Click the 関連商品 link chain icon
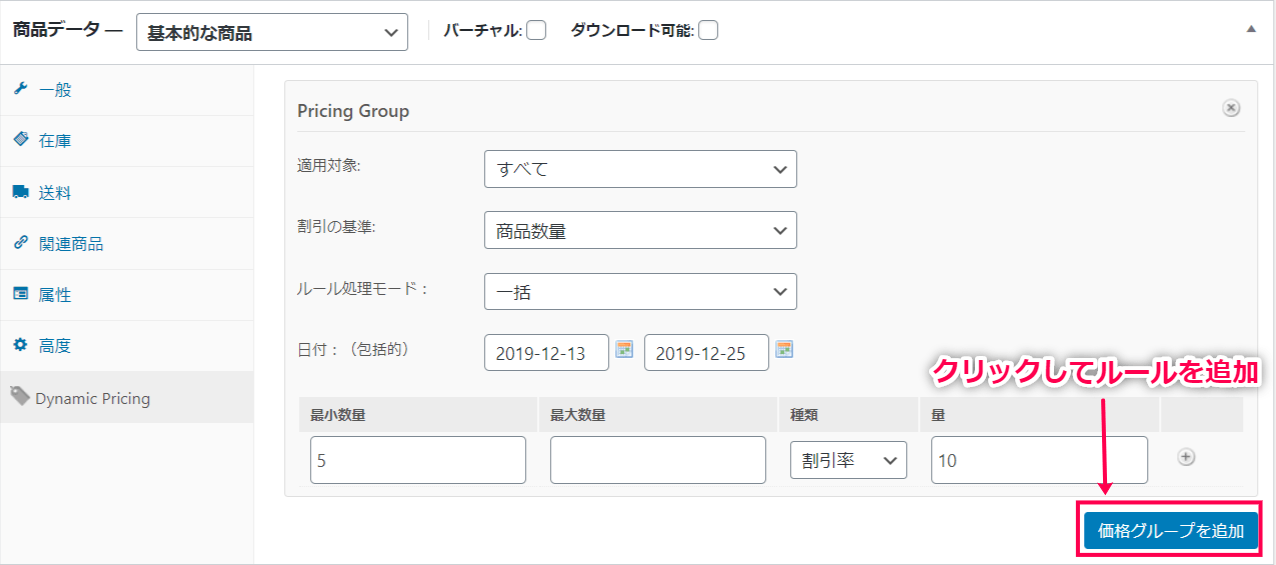This screenshot has width=1276, height=565. [x=20, y=243]
